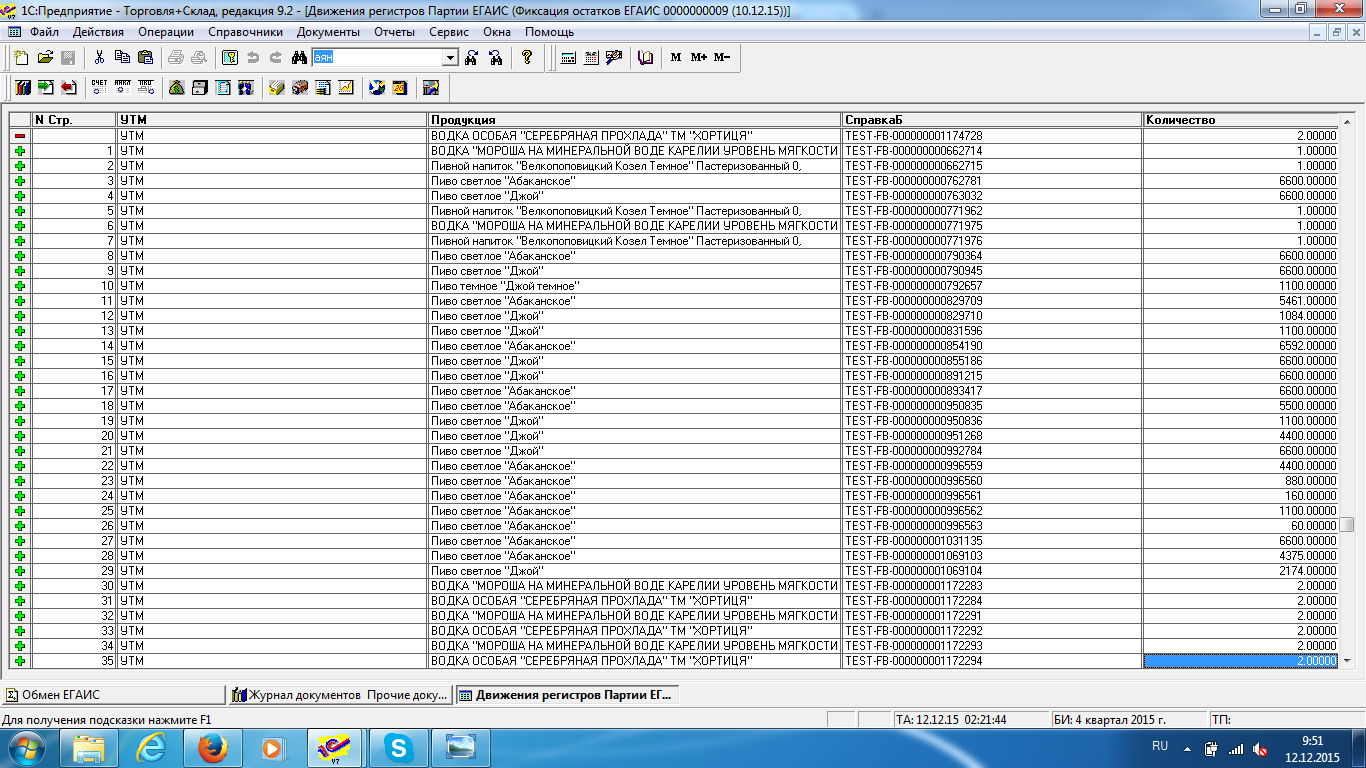Open the Файл menu
1366x768 pixels.
[x=44, y=32]
